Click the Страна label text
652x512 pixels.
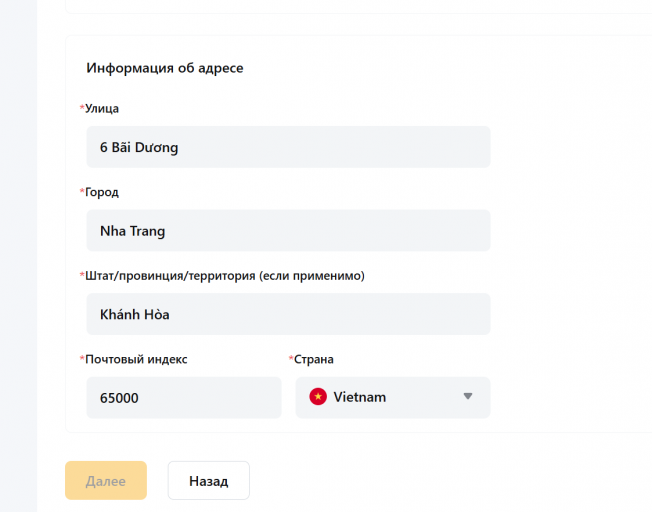(314, 359)
